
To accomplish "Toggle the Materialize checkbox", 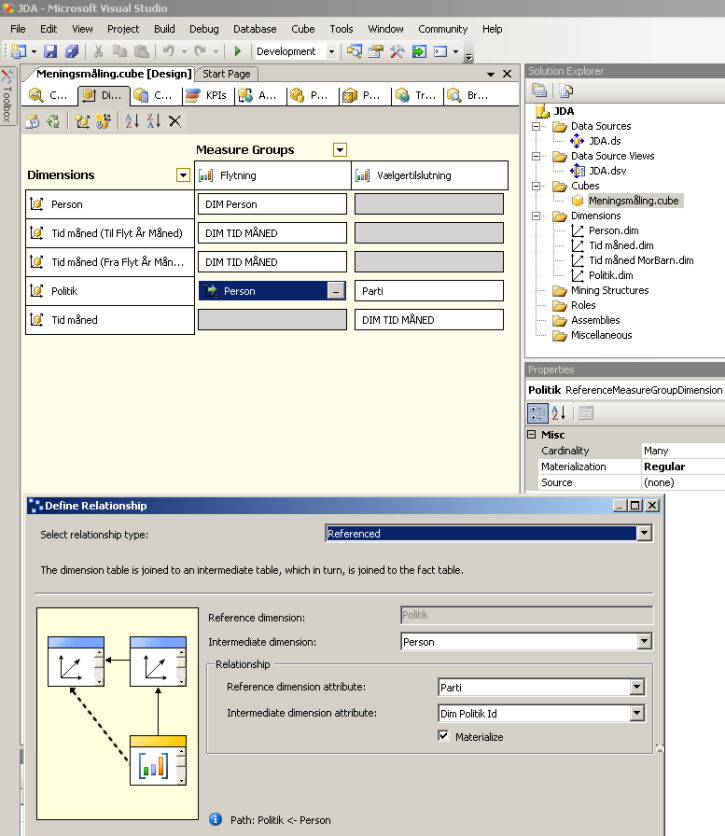I will click(x=443, y=736).
